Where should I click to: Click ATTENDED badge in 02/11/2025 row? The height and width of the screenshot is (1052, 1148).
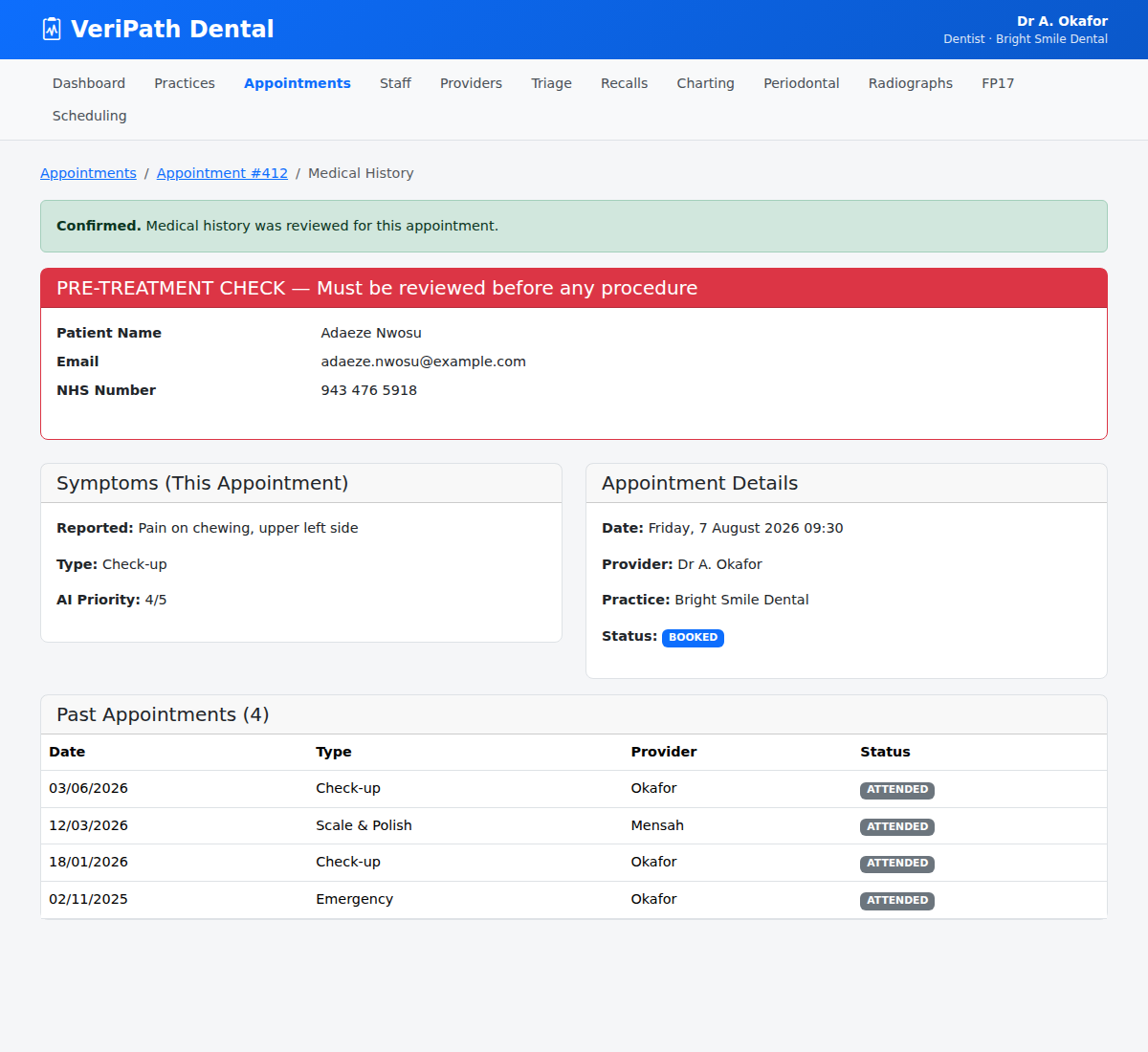(897, 901)
